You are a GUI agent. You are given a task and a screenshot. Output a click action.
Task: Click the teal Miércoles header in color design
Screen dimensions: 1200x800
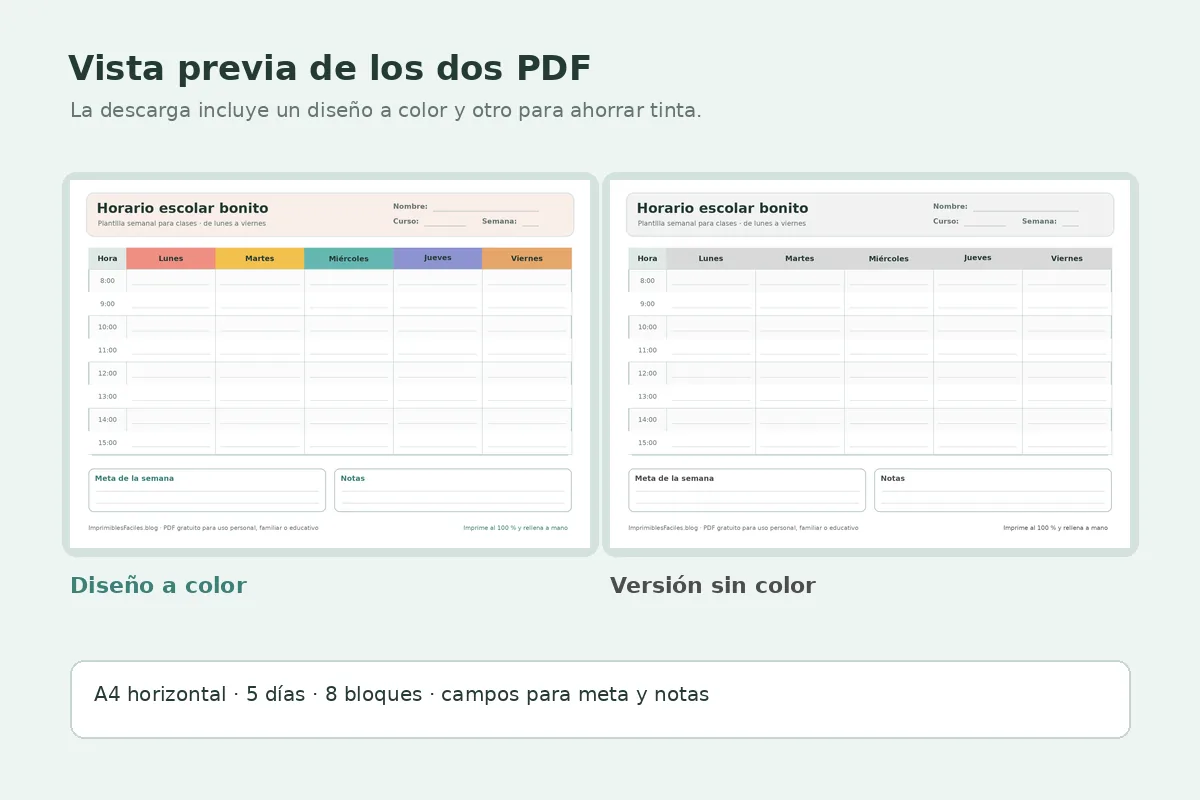pyautogui.click(x=349, y=258)
